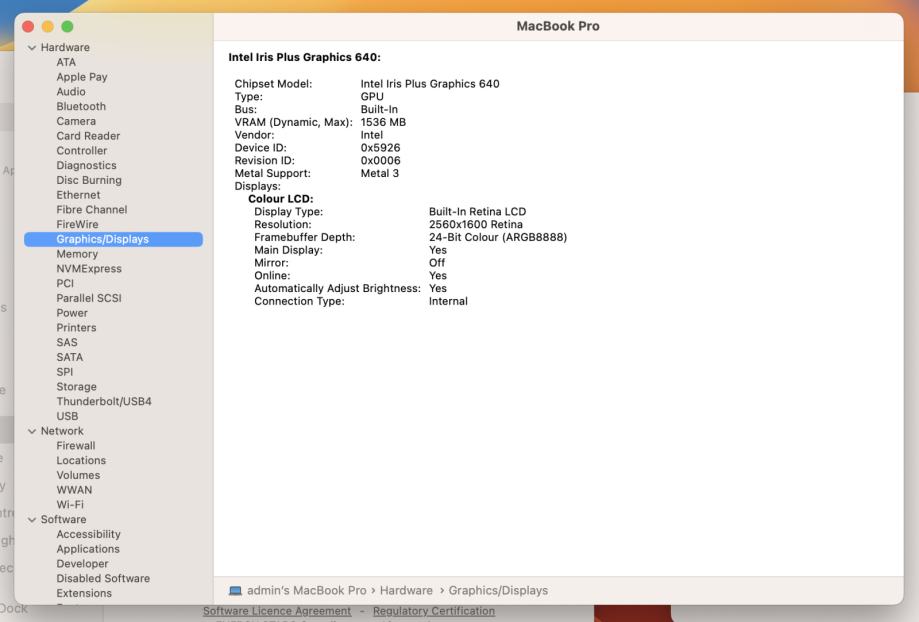The width and height of the screenshot is (919, 622).
Task: Click the Intel Iris Plus Graphics 640 heading
Action: click(304, 57)
